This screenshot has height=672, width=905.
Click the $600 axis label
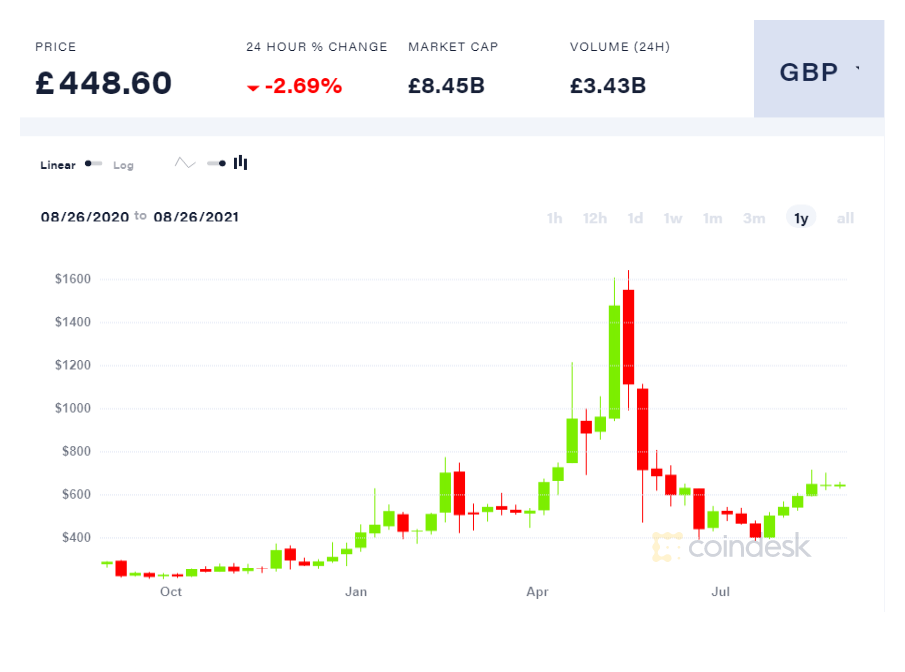(x=76, y=494)
